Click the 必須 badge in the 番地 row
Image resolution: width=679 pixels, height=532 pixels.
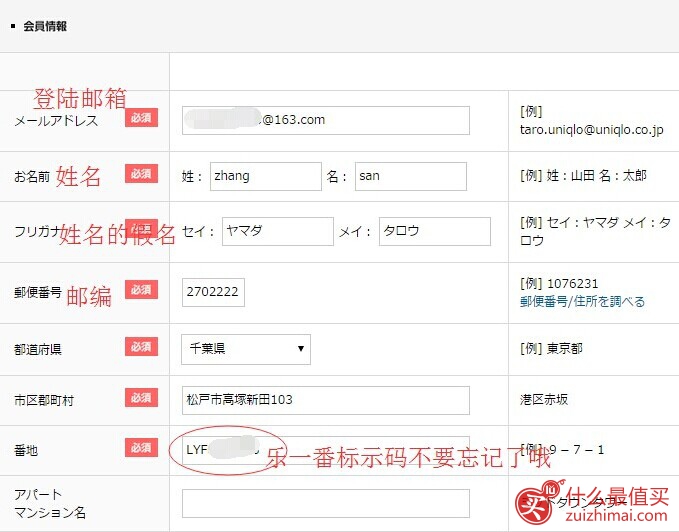(141, 448)
